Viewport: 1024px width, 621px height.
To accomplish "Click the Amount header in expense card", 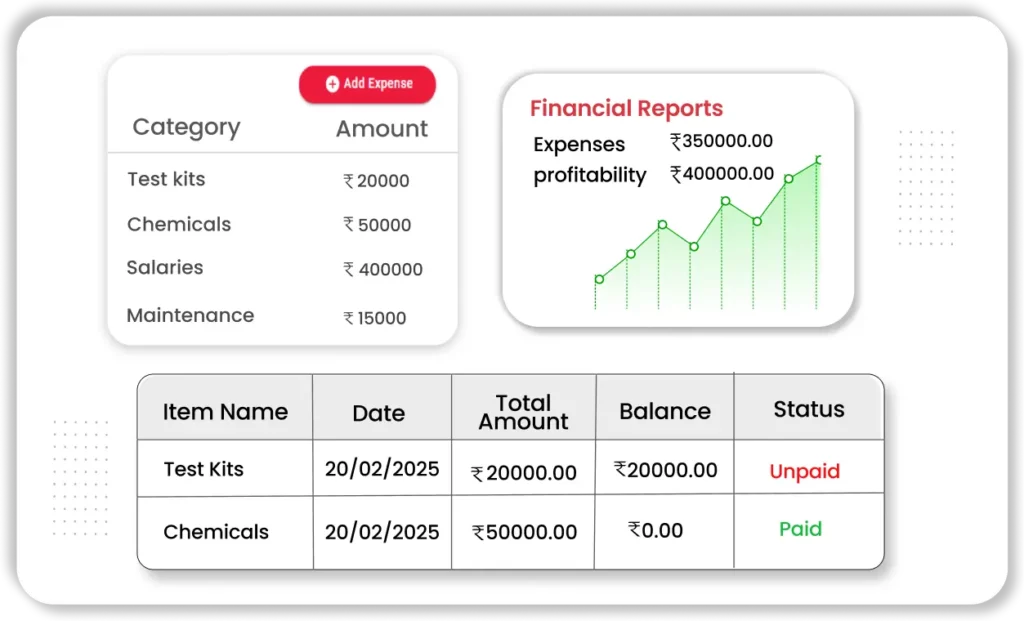I will coord(381,129).
